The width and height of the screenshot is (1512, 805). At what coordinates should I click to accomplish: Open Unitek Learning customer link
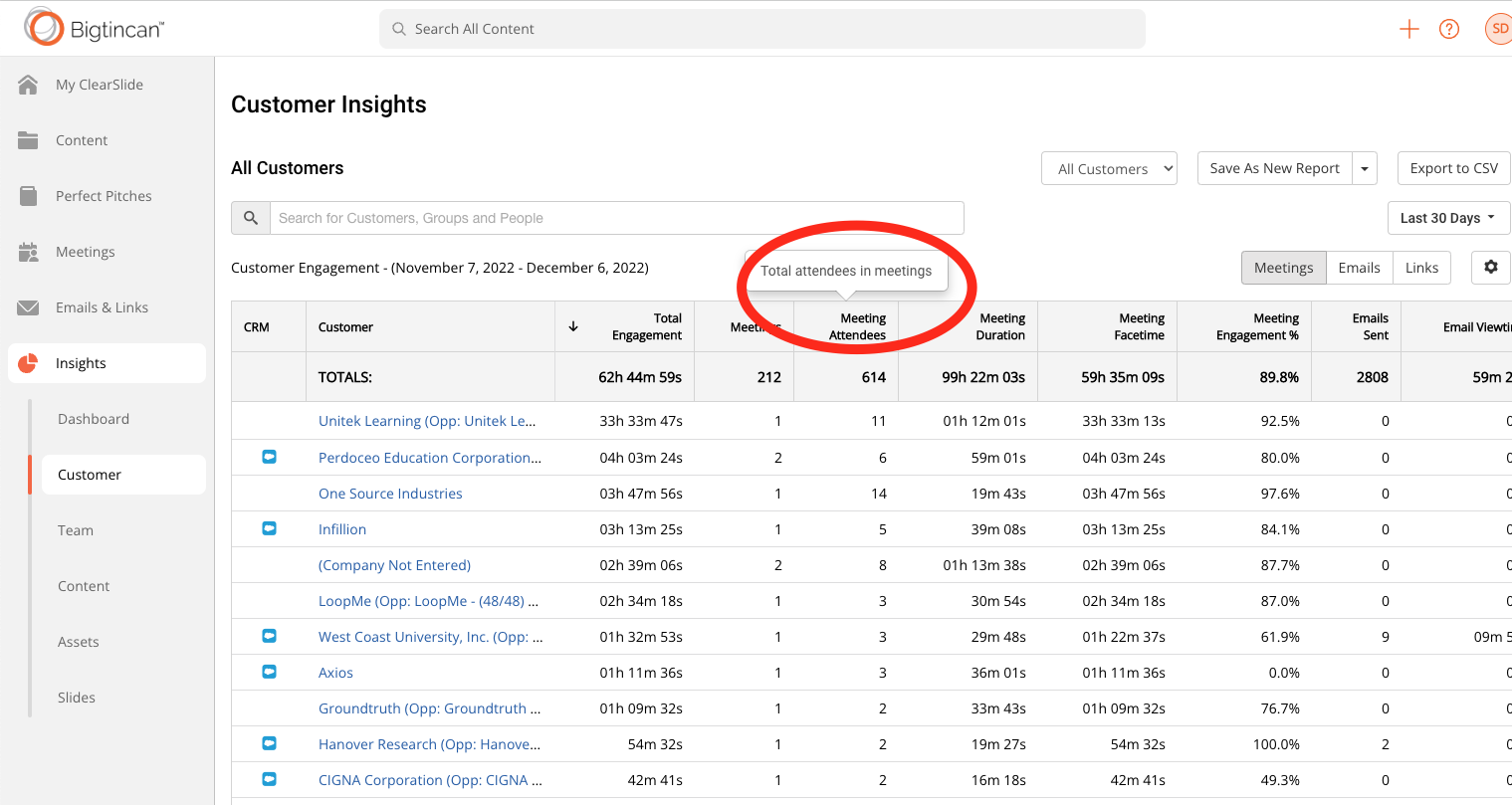(x=427, y=421)
